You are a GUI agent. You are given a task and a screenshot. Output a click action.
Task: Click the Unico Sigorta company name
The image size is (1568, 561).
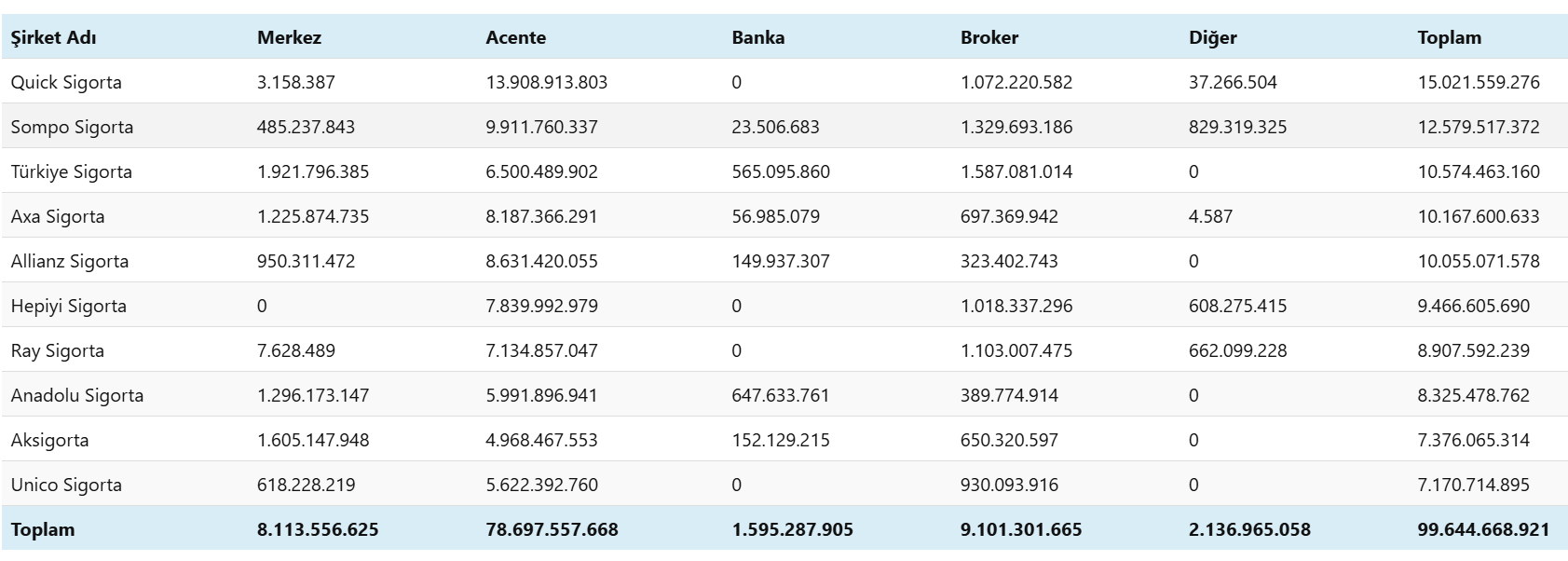click(x=66, y=485)
